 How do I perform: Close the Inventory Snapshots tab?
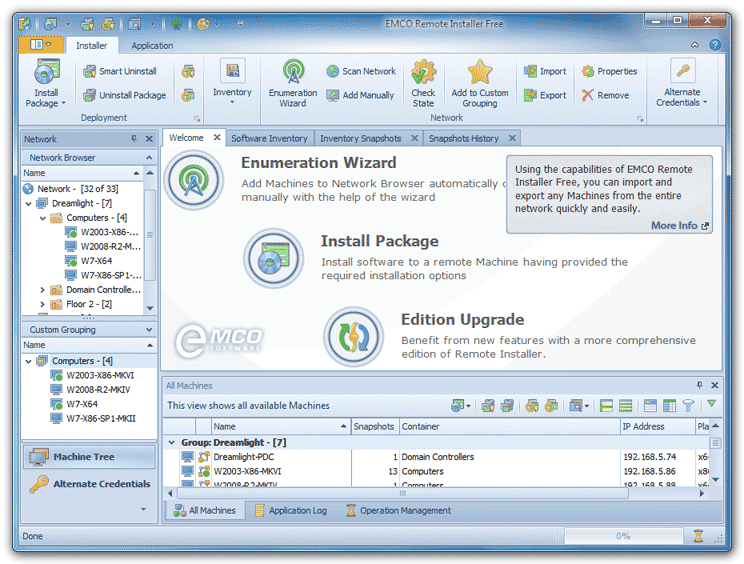tap(414, 138)
